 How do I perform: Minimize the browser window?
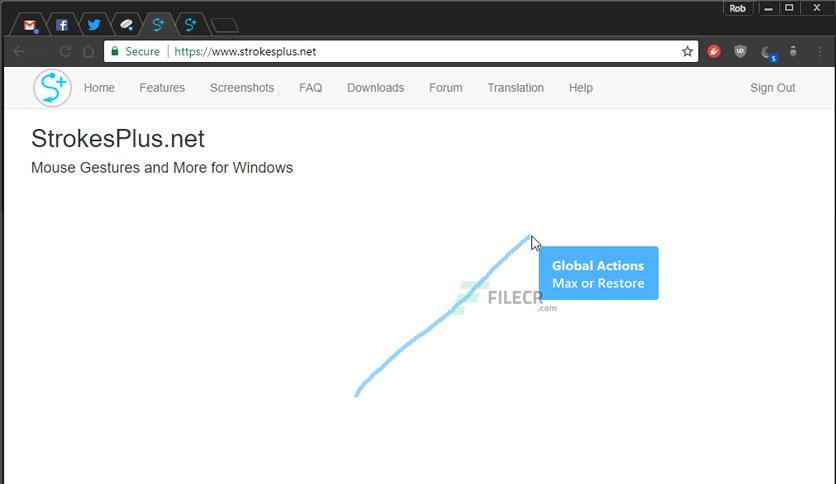click(x=768, y=8)
